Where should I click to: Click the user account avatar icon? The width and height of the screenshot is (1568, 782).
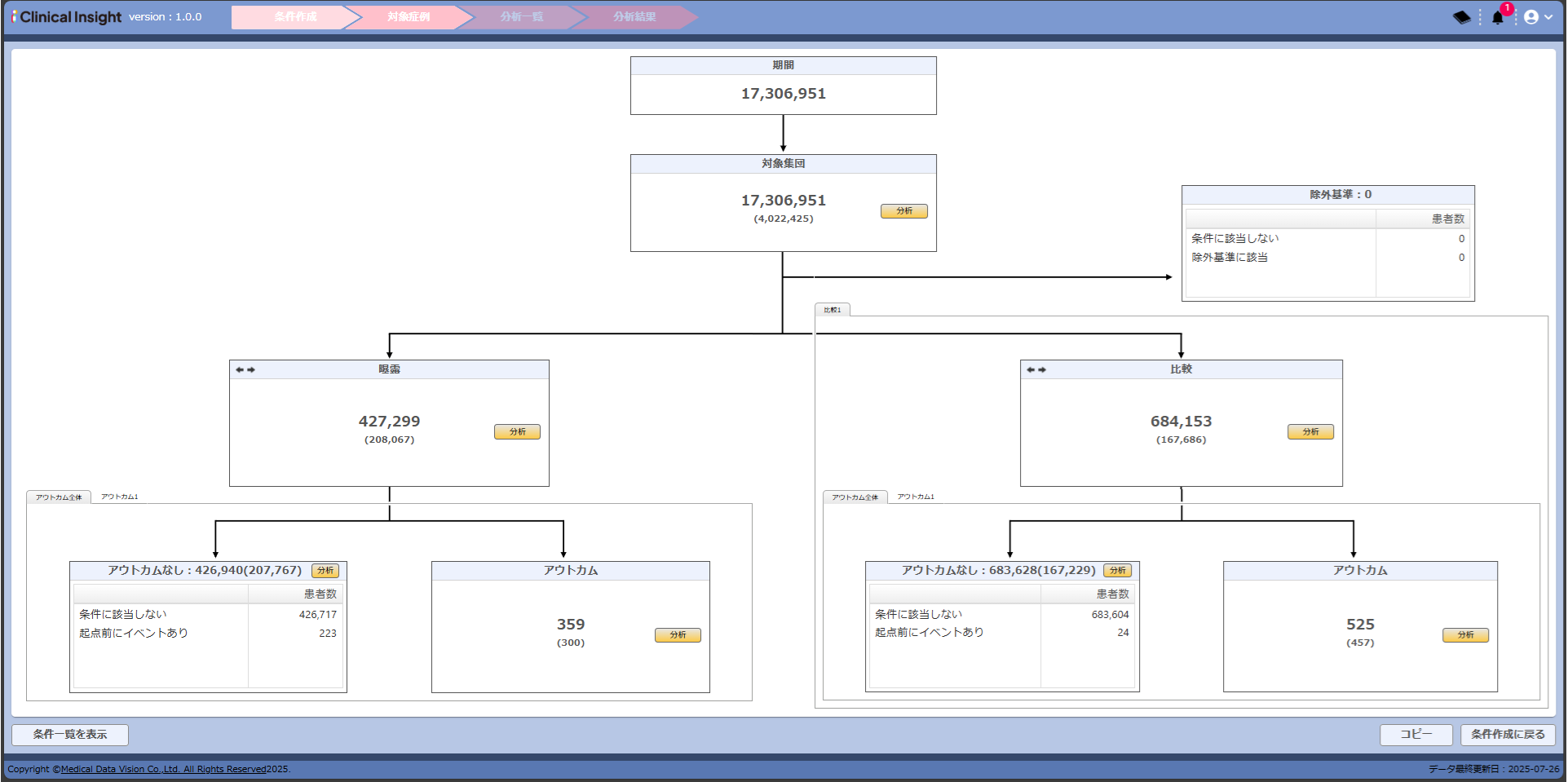coord(1530,17)
